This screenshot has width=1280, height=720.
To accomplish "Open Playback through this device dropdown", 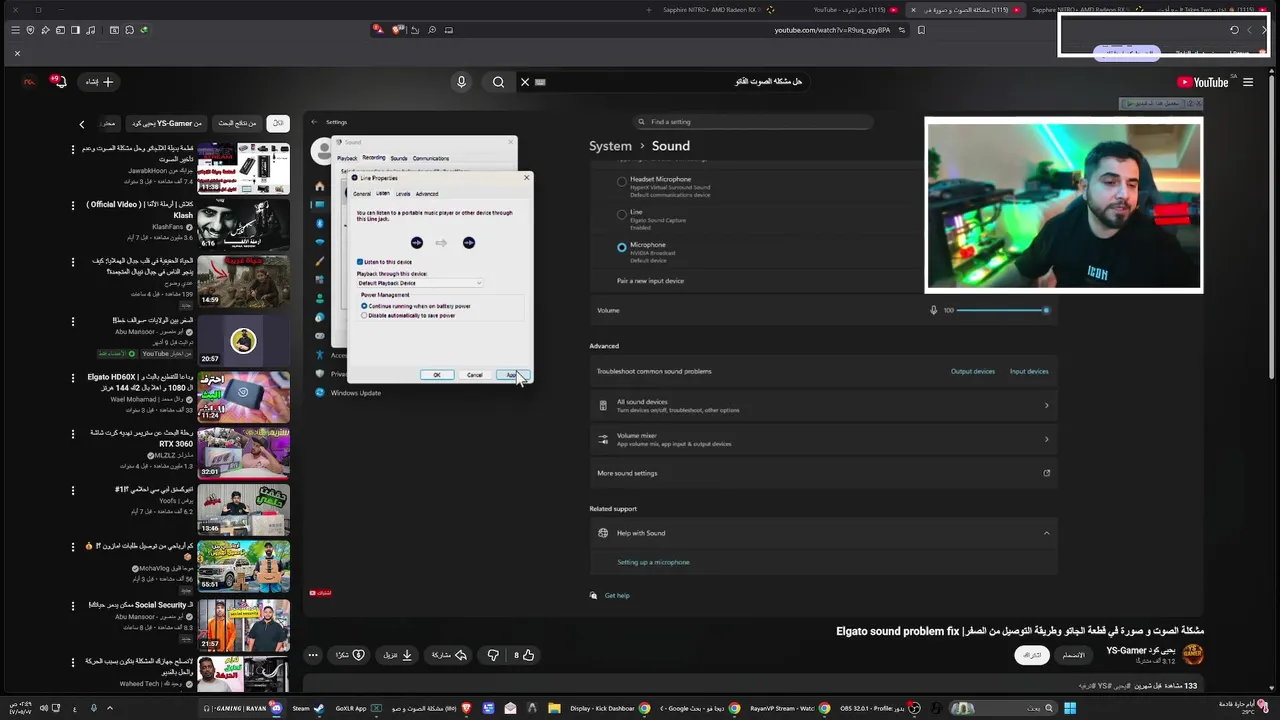I will (x=420, y=283).
